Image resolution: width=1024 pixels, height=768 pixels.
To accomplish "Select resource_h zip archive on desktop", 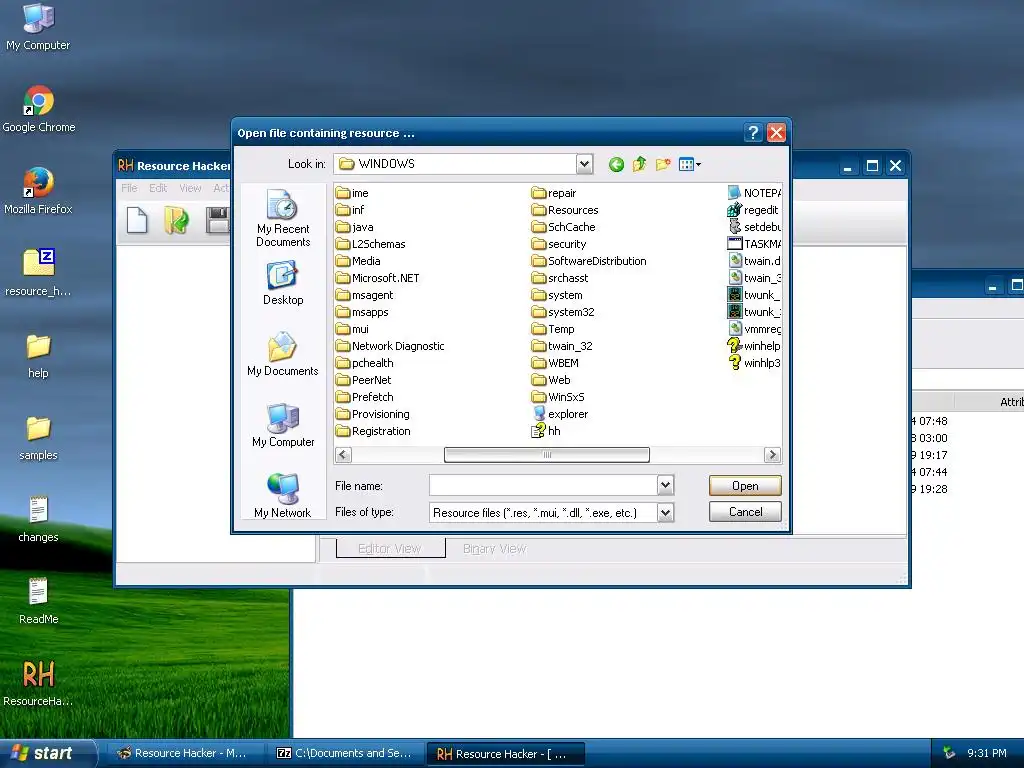I will tap(38, 273).
